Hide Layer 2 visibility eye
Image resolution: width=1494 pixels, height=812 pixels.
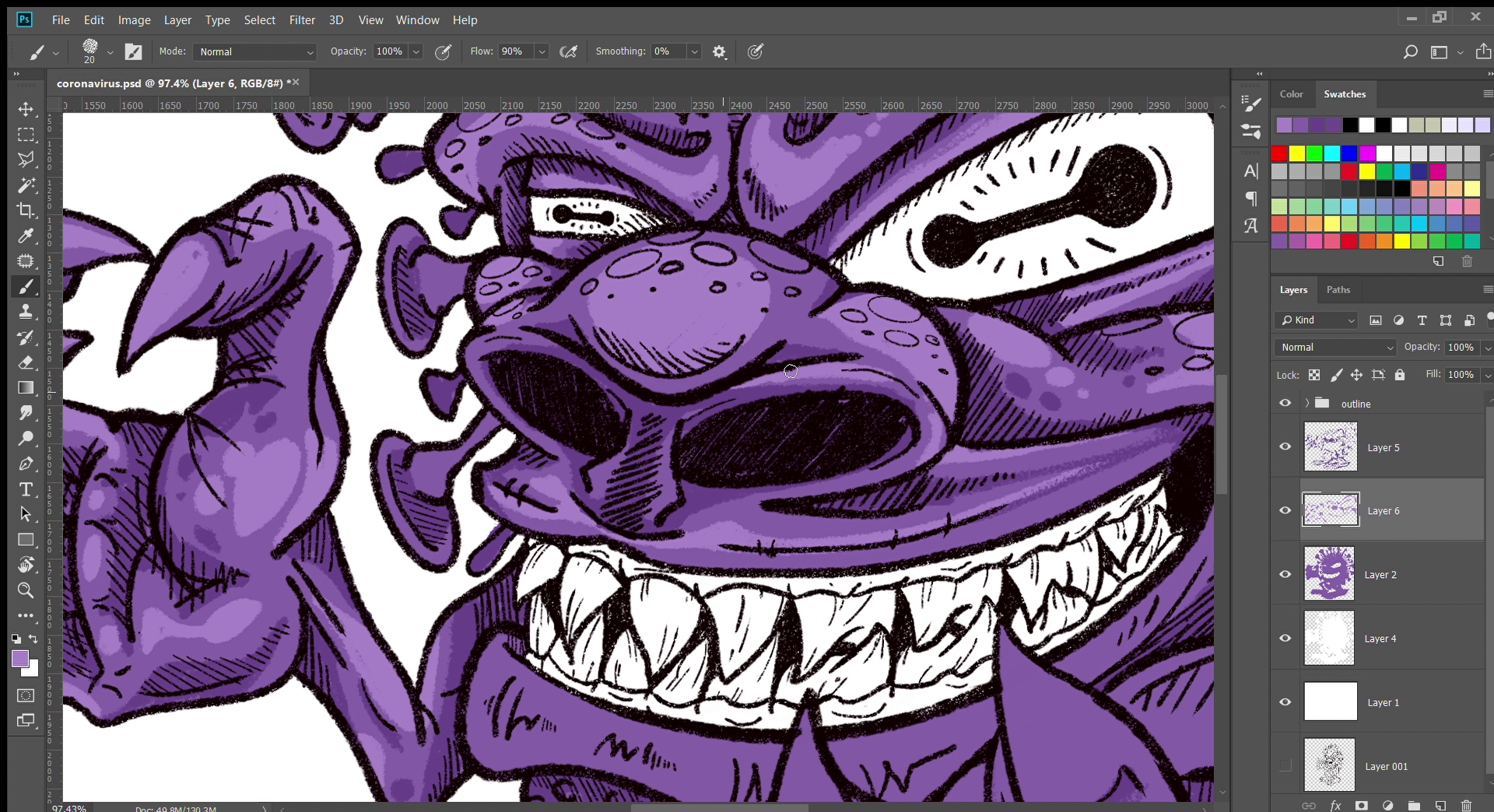pyautogui.click(x=1285, y=574)
